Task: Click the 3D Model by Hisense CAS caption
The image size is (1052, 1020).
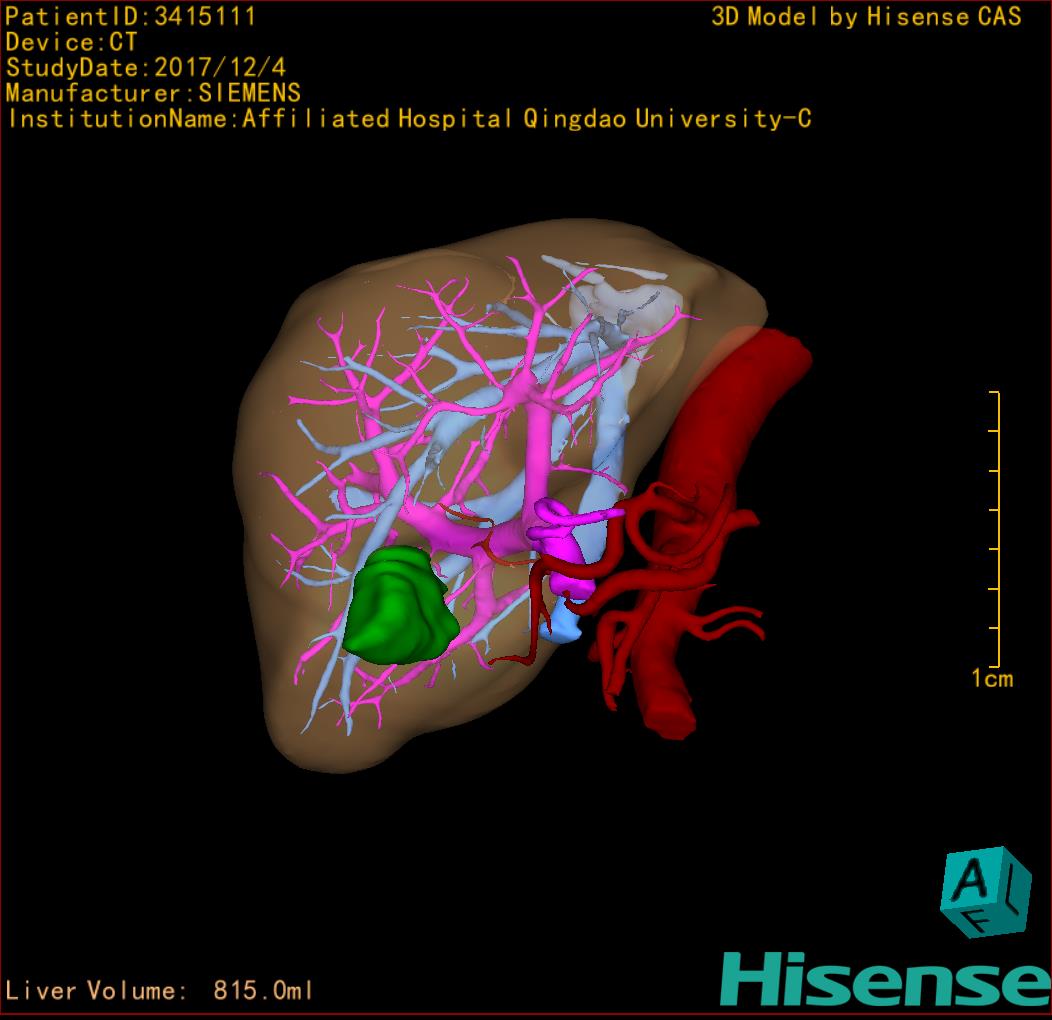Action: (x=866, y=17)
